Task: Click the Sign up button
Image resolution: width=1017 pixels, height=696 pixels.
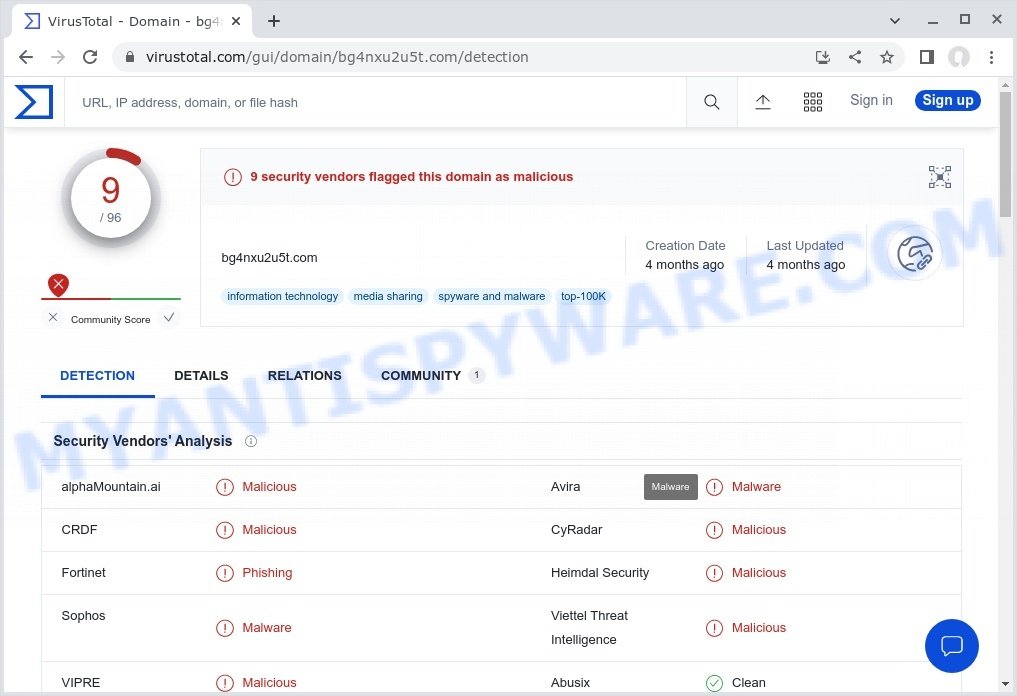Action: pyautogui.click(x=948, y=100)
